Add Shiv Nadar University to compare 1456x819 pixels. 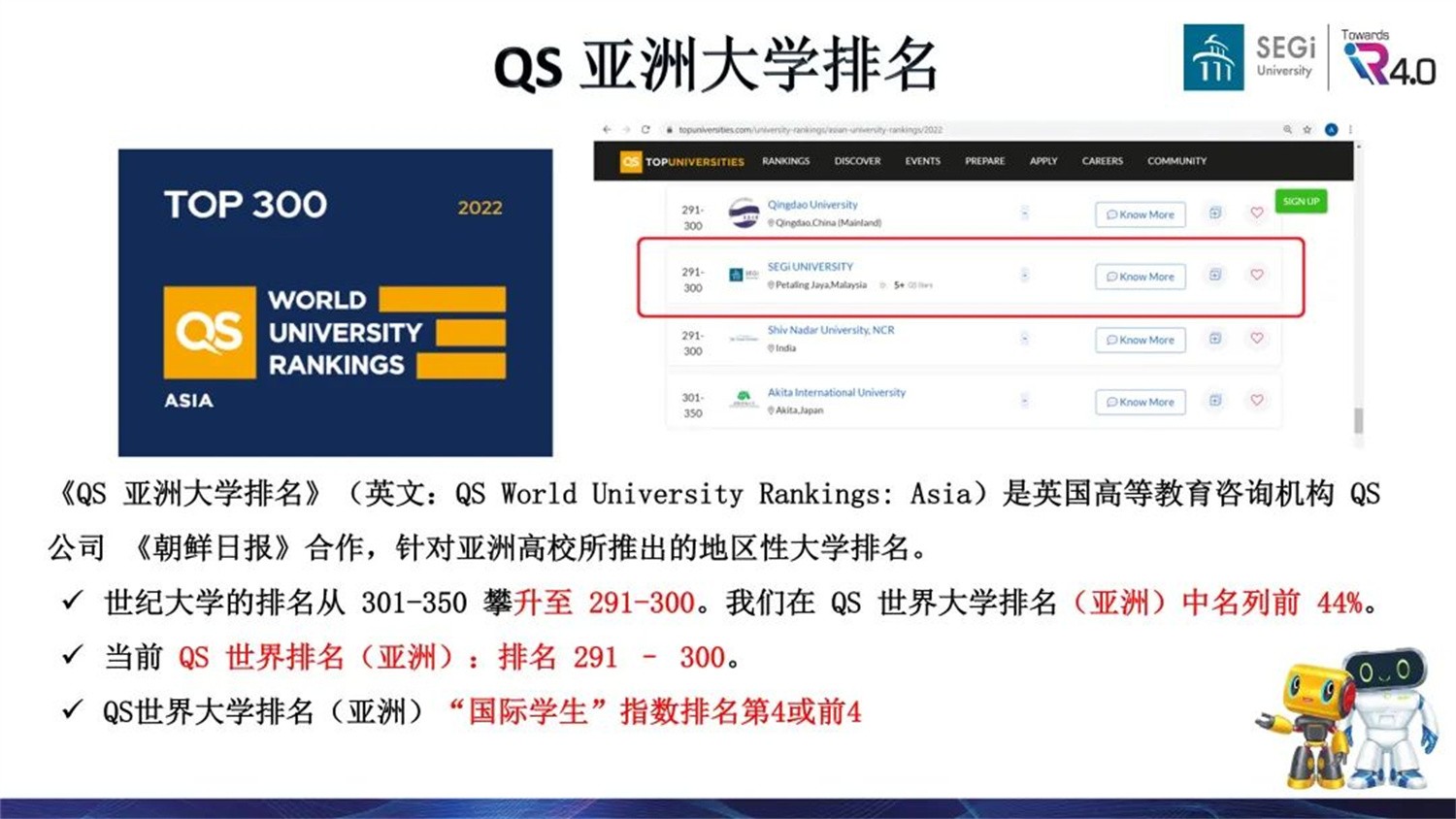pyautogui.click(x=1215, y=338)
